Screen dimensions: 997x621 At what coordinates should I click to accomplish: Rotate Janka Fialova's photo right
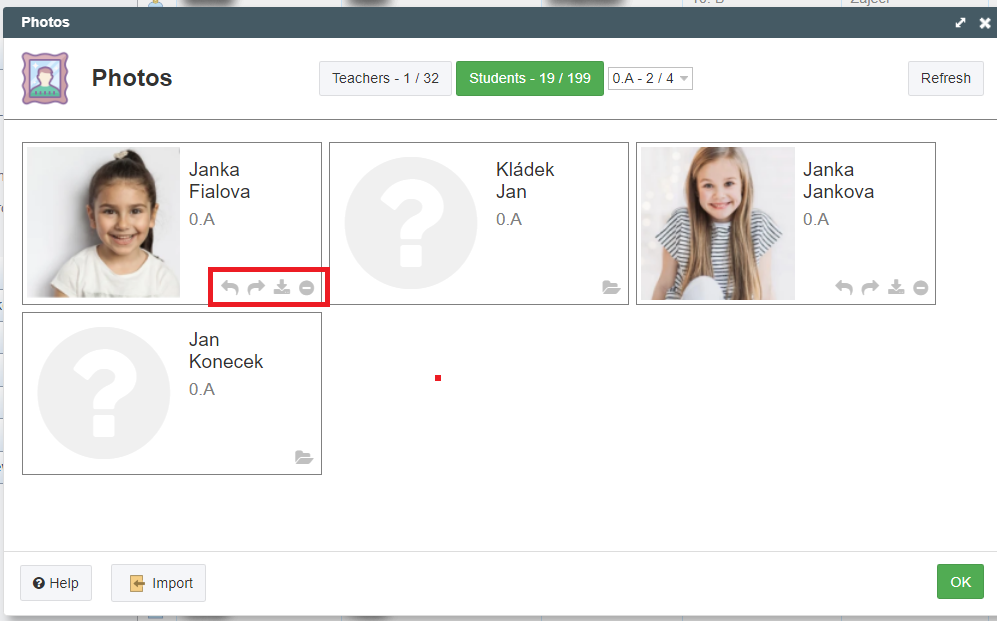click(256, 288)
